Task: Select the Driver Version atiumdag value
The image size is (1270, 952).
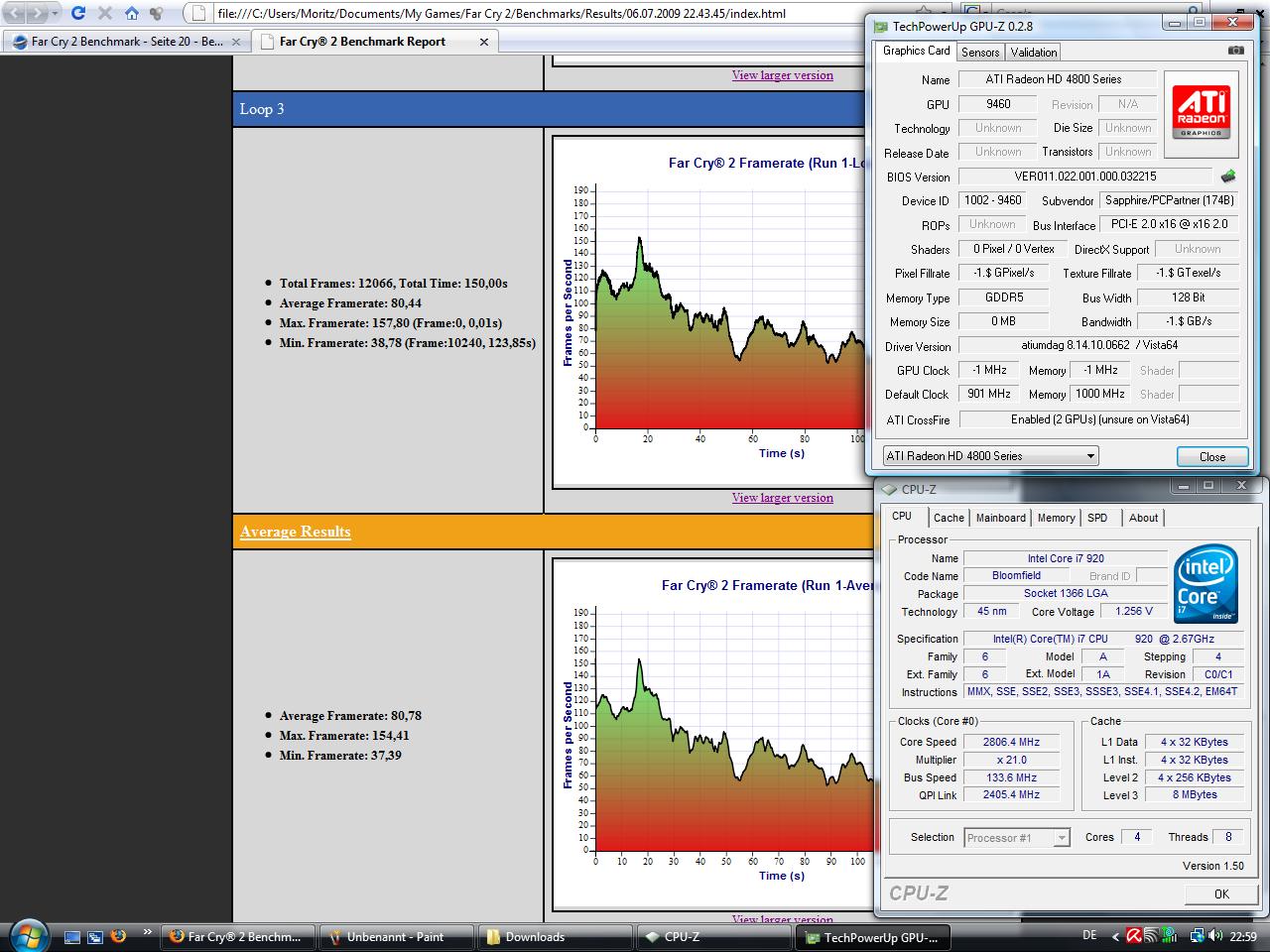Action: [x=1099, y=346]
